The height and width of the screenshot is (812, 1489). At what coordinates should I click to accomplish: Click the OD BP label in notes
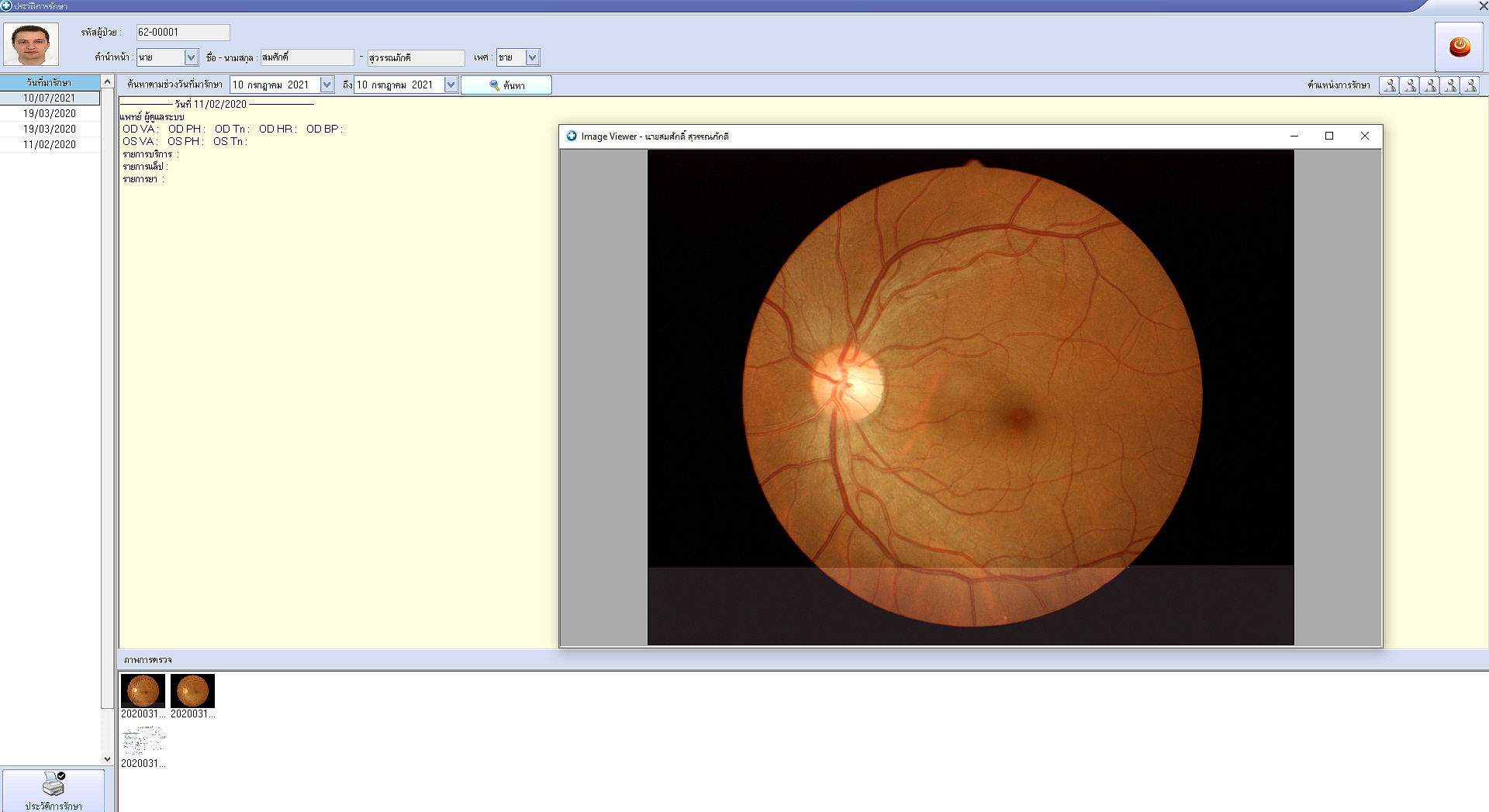[x=324, y=129]
